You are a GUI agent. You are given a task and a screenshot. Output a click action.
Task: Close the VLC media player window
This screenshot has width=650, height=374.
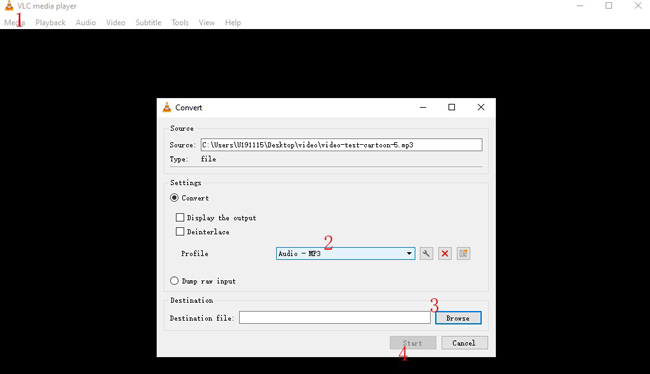(x=638, y=6)
